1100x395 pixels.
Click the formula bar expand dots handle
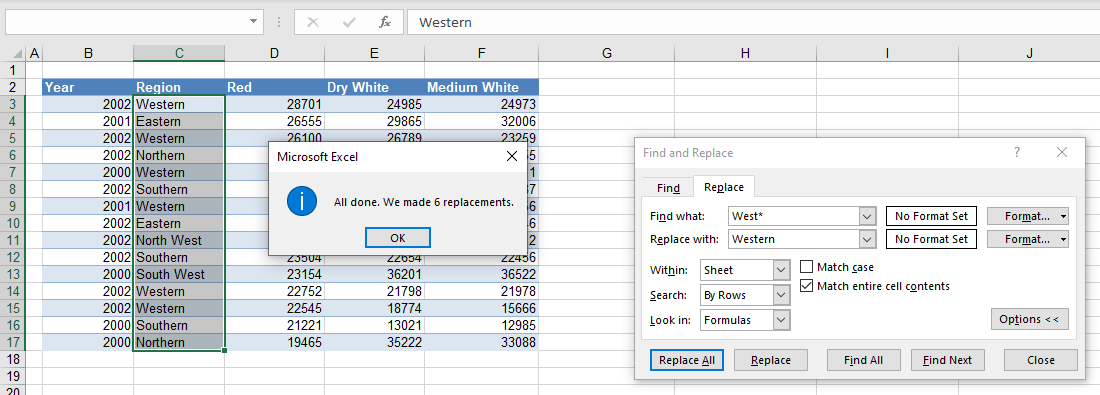(279, 22)
